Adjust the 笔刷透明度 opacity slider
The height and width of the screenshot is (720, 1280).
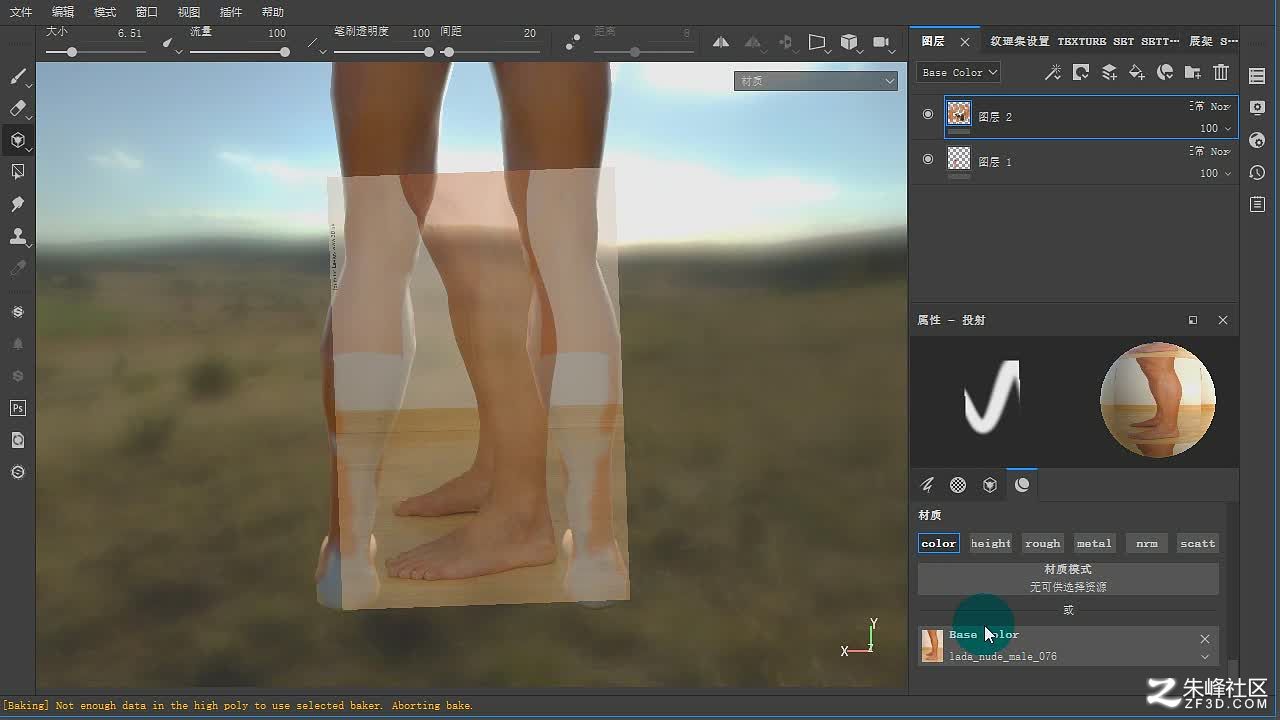click(384, 51)
